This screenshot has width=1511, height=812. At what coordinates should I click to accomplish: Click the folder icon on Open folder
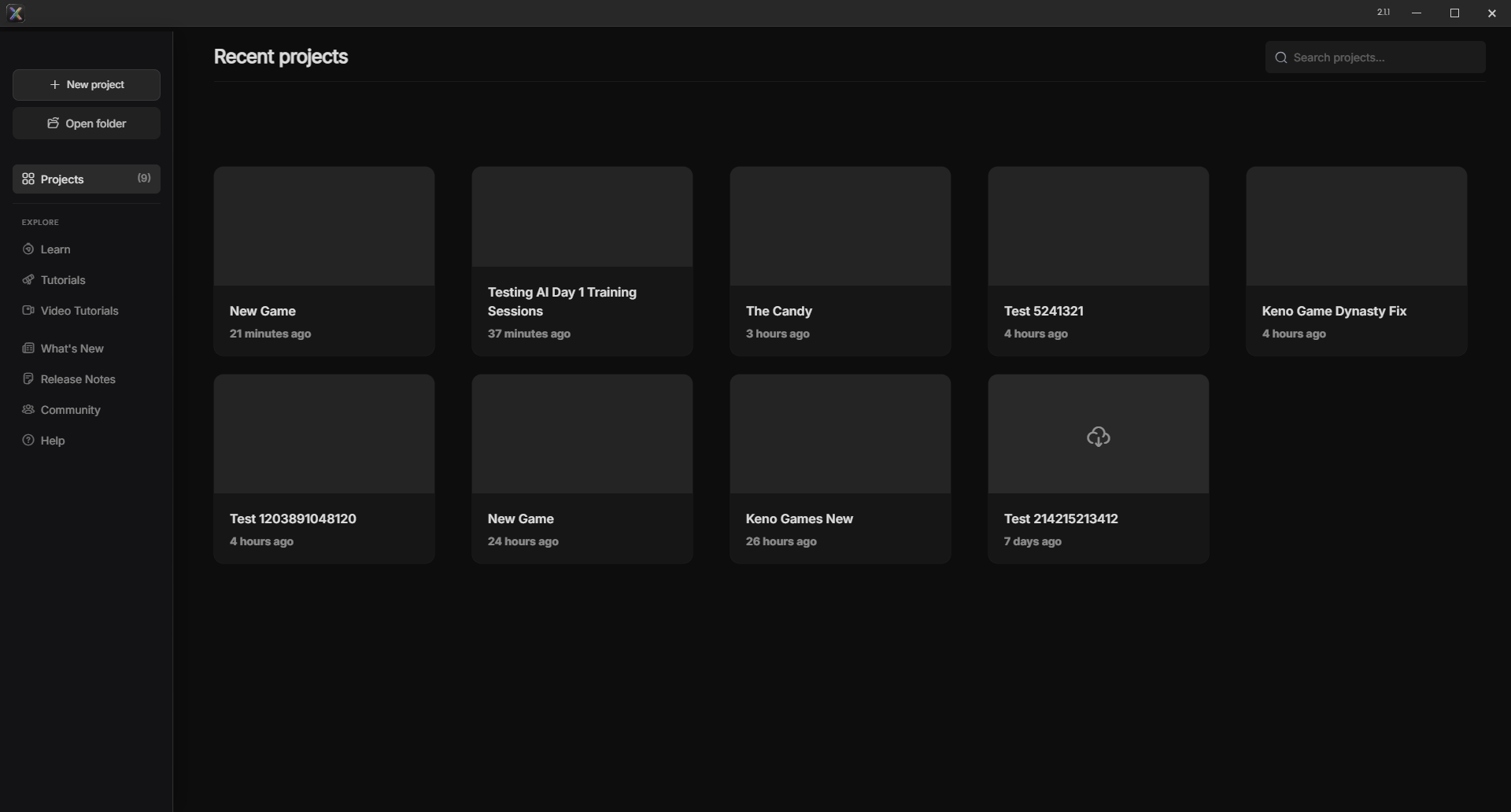(x=54, y=124)
